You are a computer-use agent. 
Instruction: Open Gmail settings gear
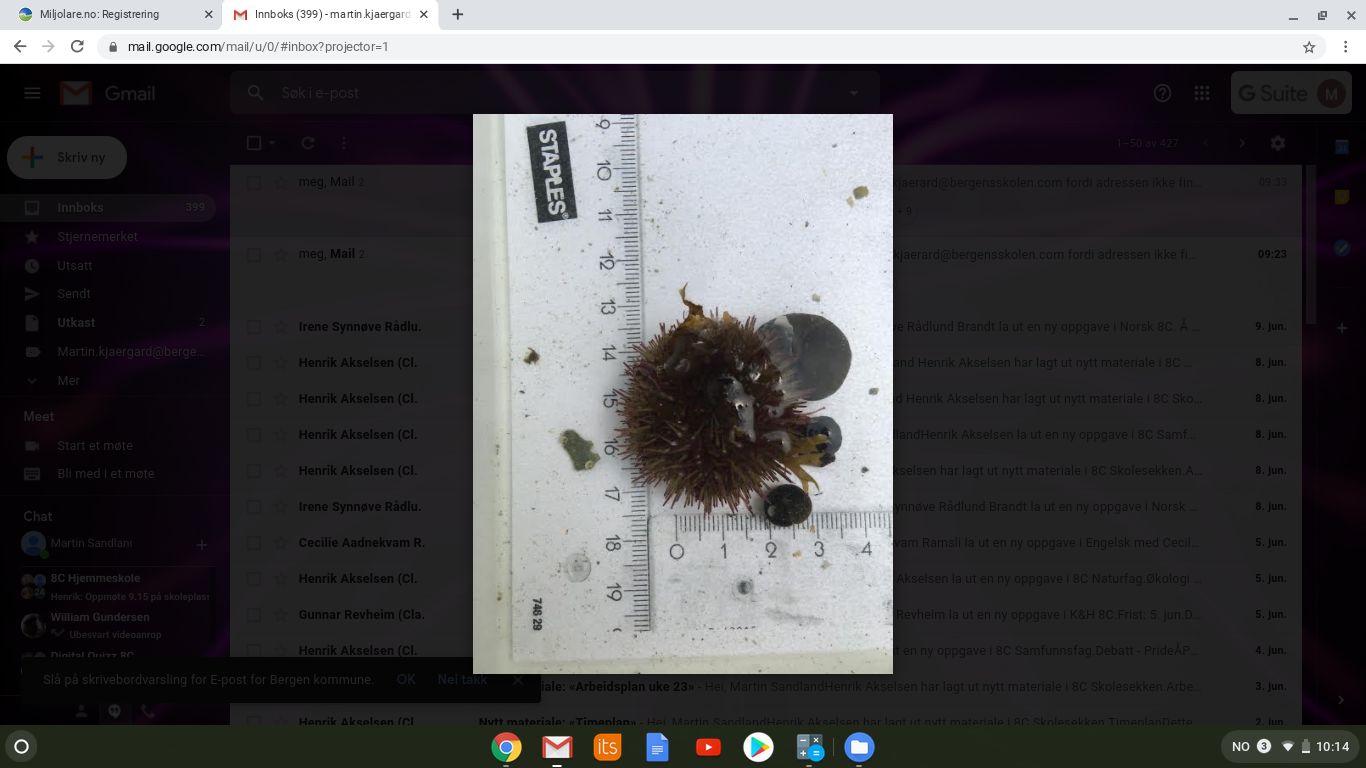tap(1277, 143)
